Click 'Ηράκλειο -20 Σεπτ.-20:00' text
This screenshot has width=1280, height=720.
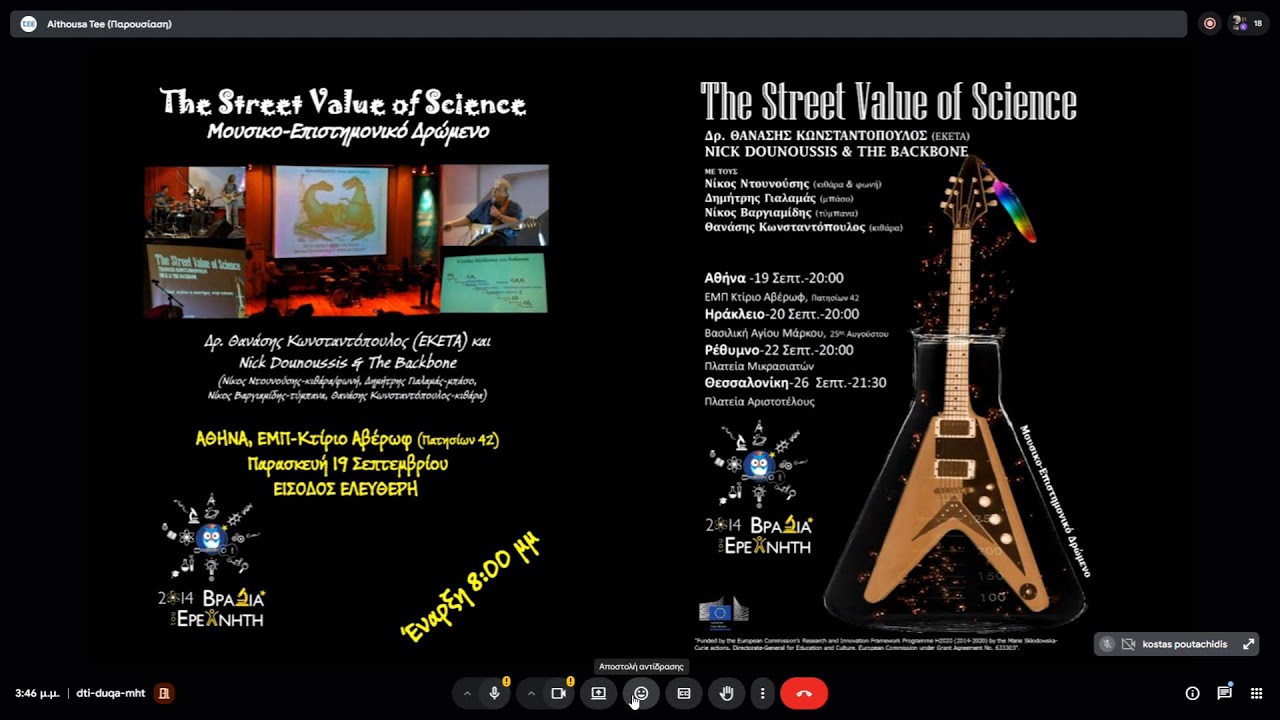tap(782, 314)
